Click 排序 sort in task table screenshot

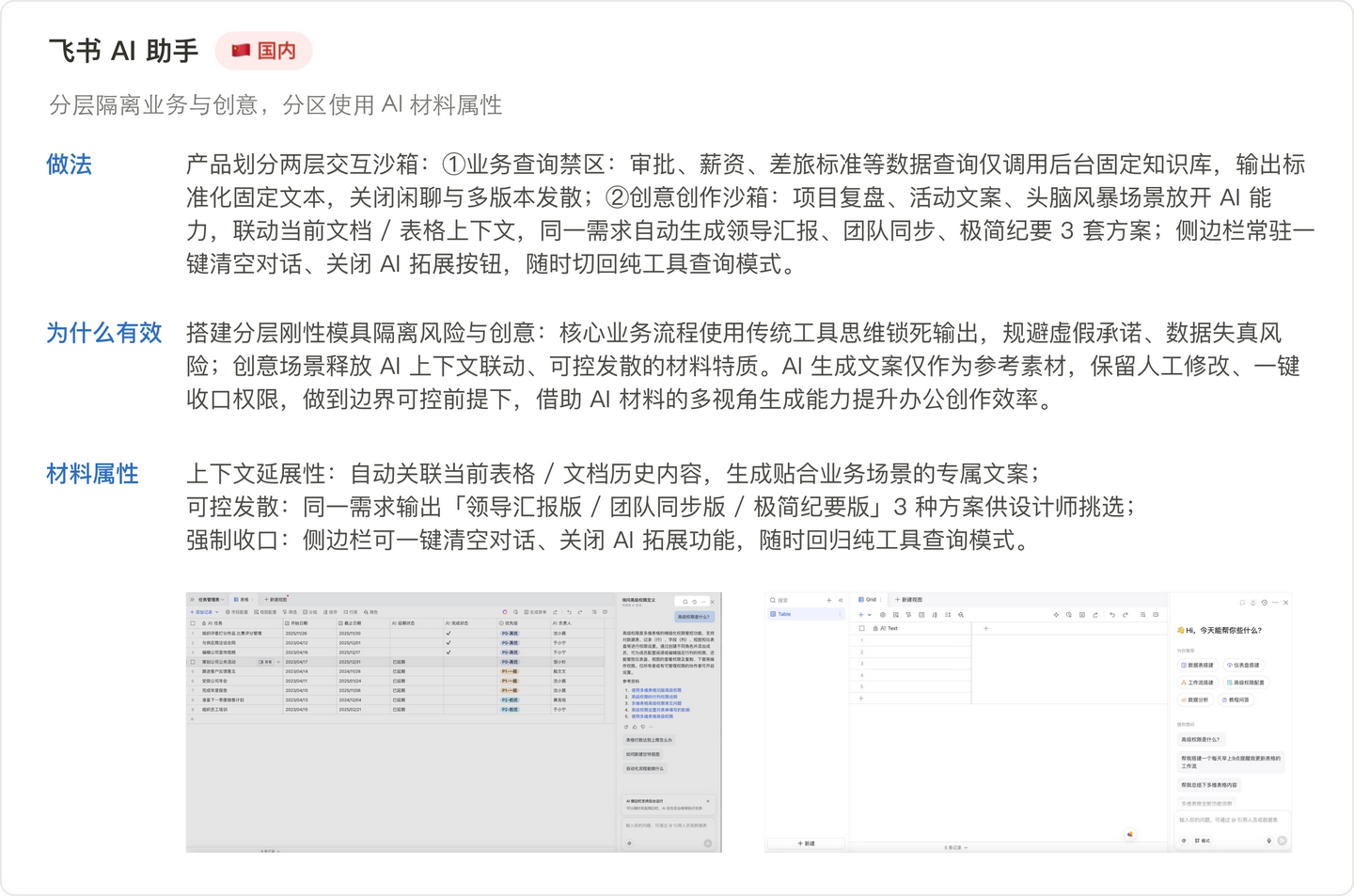(330, 612)
